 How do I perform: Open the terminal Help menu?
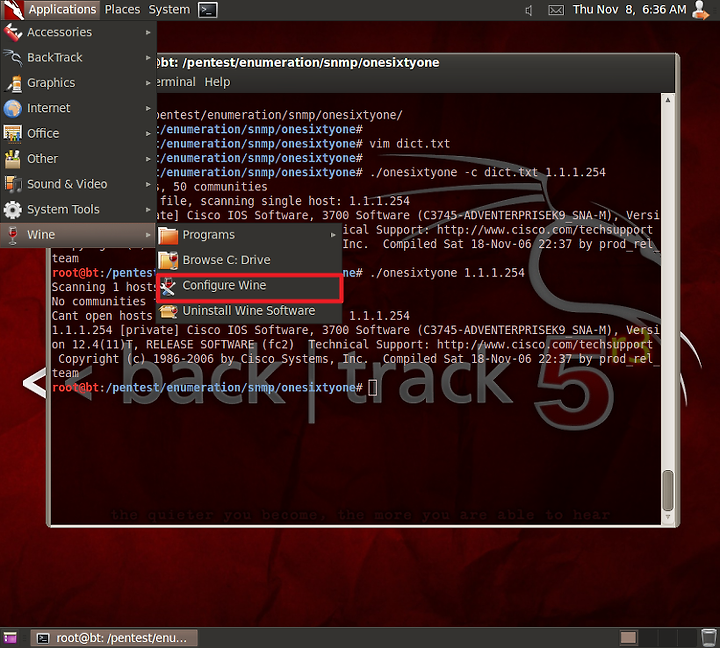point(217,82)
